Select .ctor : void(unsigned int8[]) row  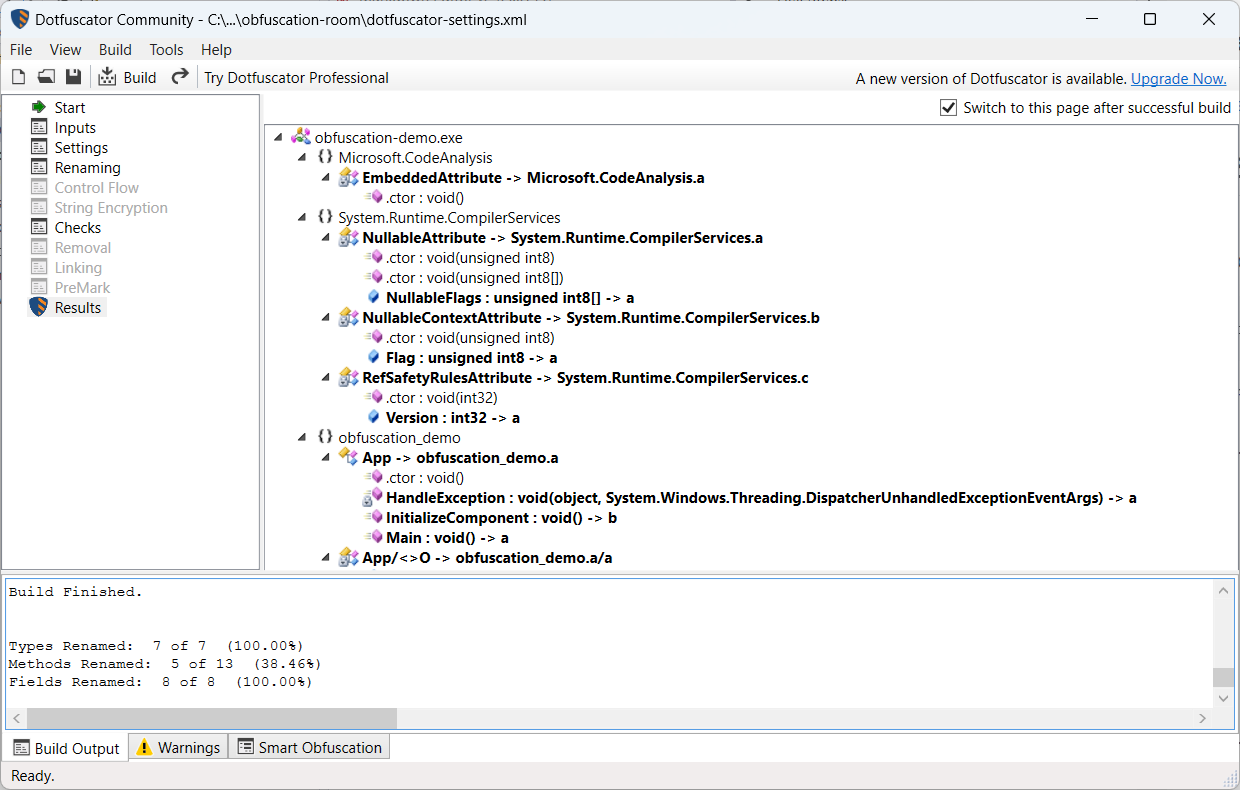click(x=475, y=278)
